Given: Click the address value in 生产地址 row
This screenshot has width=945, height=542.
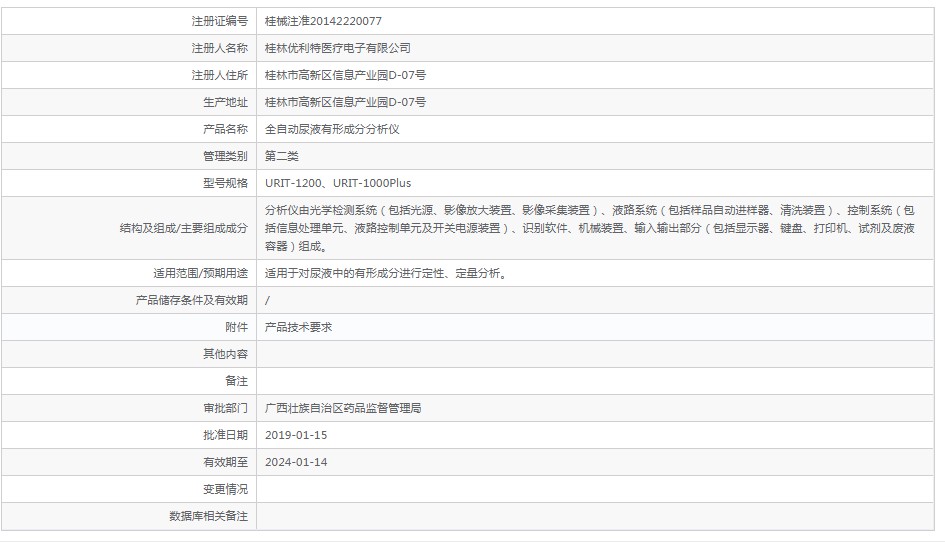Looking at the screenshot, I should 345,102.
